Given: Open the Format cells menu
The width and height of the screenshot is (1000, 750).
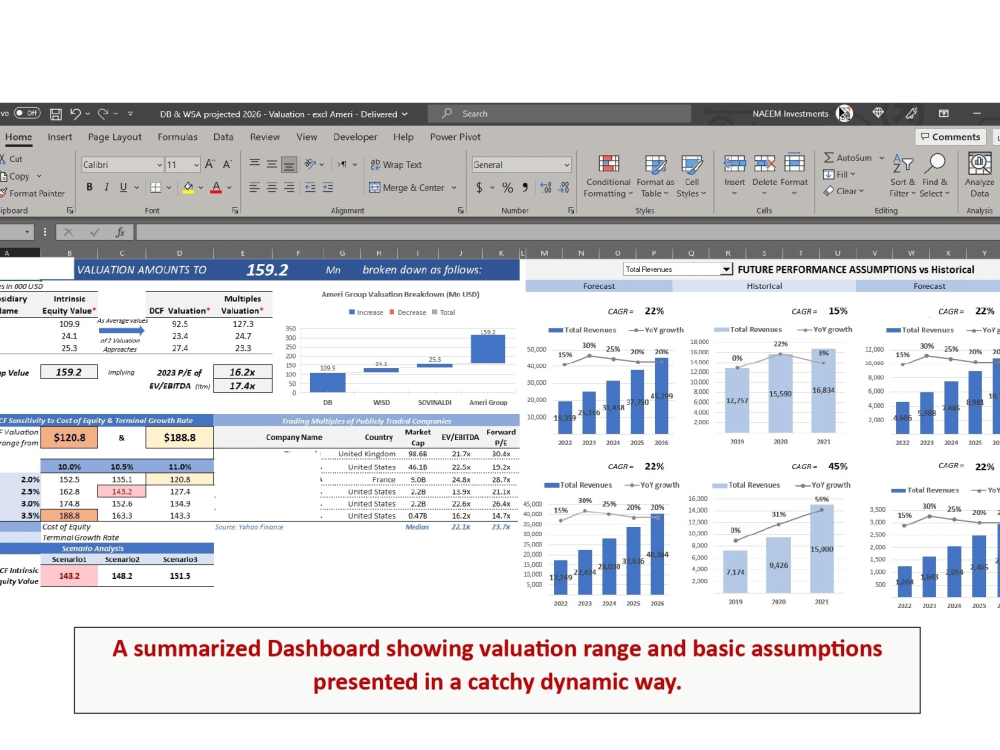Looking at the screenshot, I should point(794,175).
